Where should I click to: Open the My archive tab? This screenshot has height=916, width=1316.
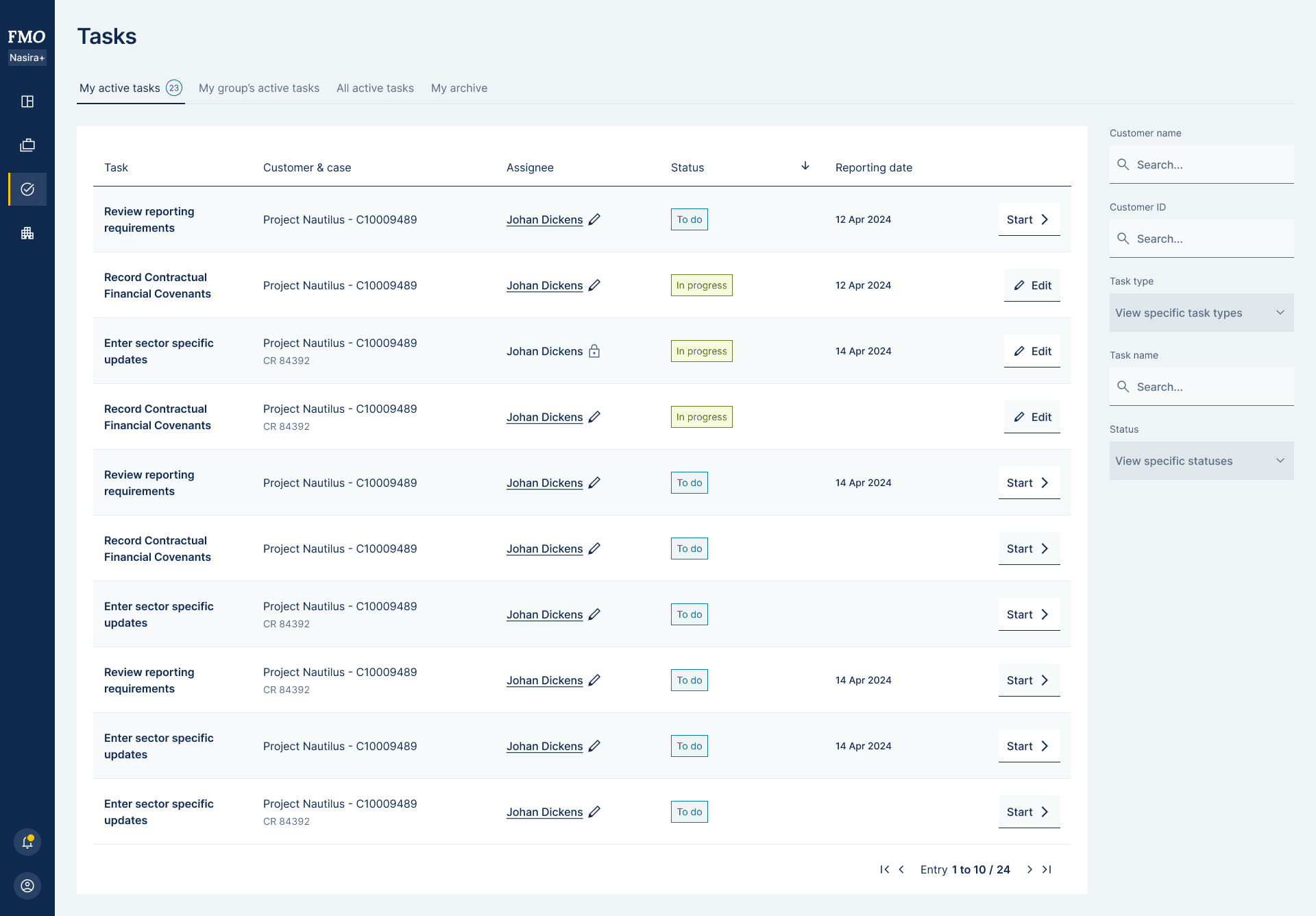459,88
